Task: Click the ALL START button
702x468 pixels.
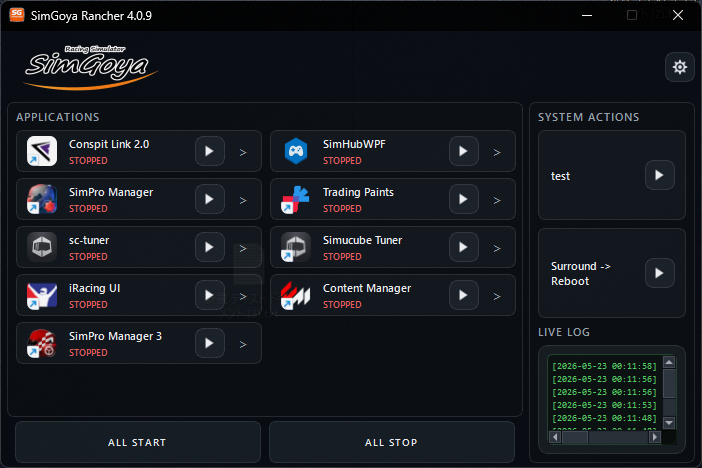Action: [138, 442]
